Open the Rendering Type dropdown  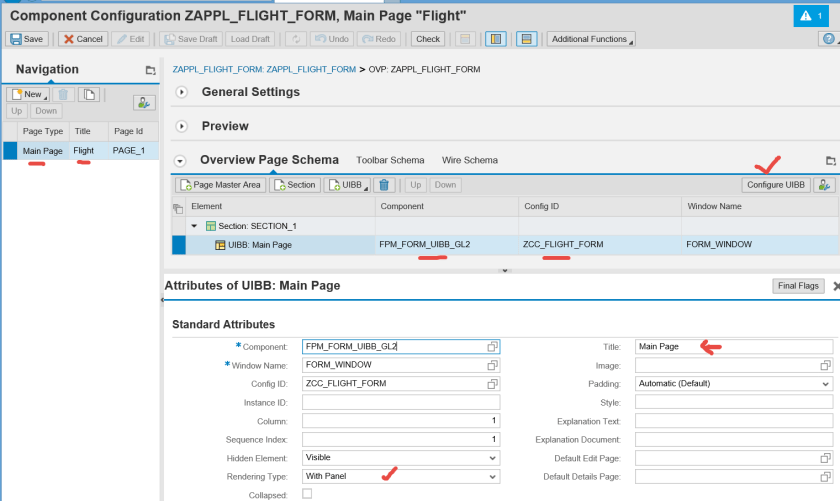[491, 477]
